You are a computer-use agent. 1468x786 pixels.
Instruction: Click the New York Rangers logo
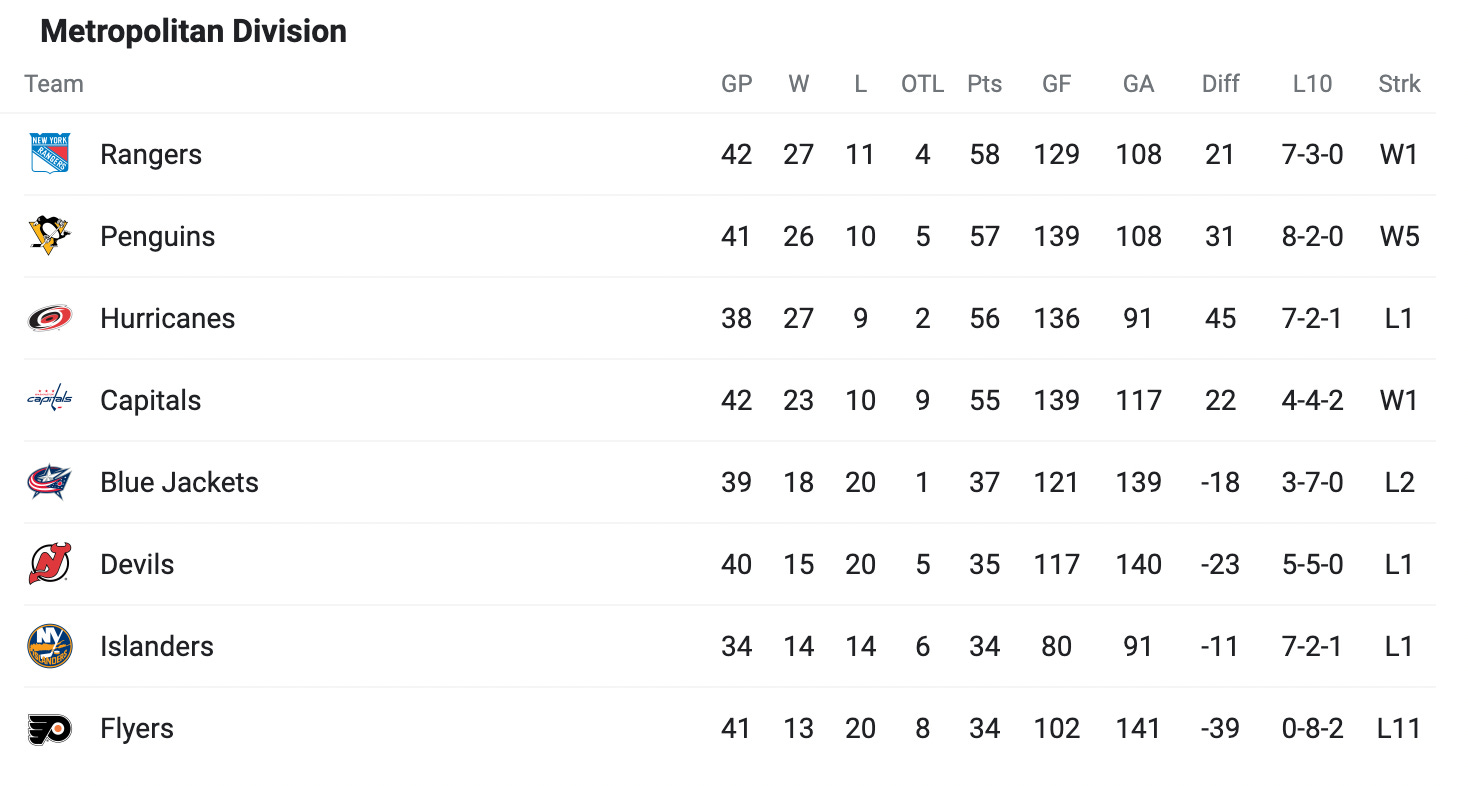tap(49, 154)
